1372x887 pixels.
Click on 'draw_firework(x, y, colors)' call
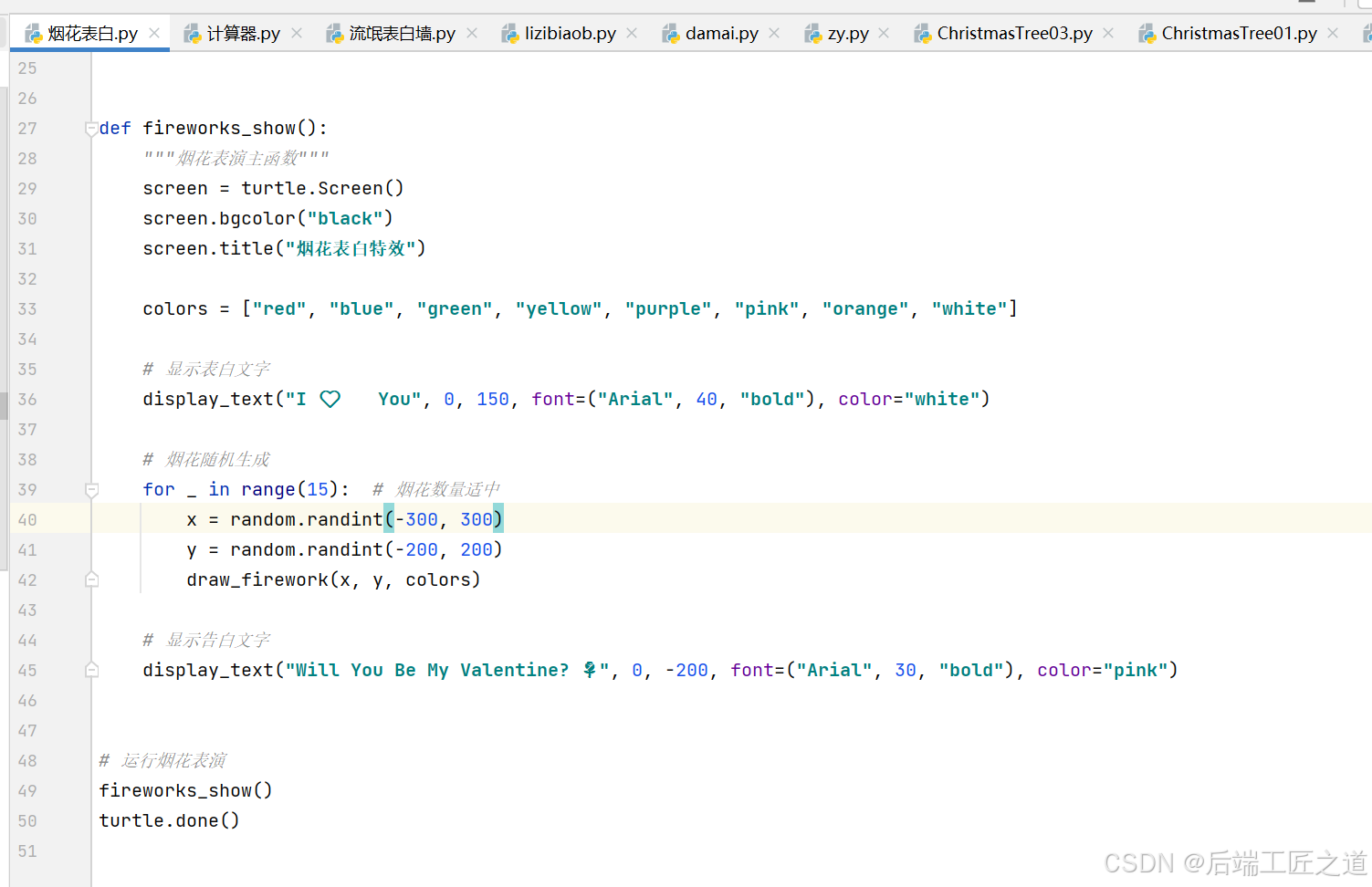[x=333, y=580]
